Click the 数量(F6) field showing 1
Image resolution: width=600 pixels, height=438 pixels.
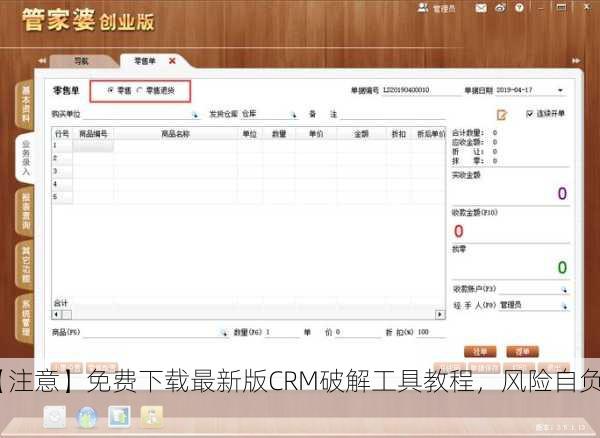click(x=282, y=332)
